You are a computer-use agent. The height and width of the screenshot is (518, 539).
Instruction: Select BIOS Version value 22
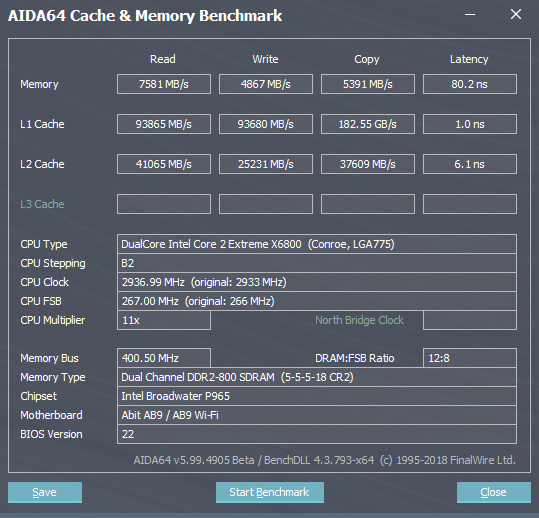coord(317,434)
